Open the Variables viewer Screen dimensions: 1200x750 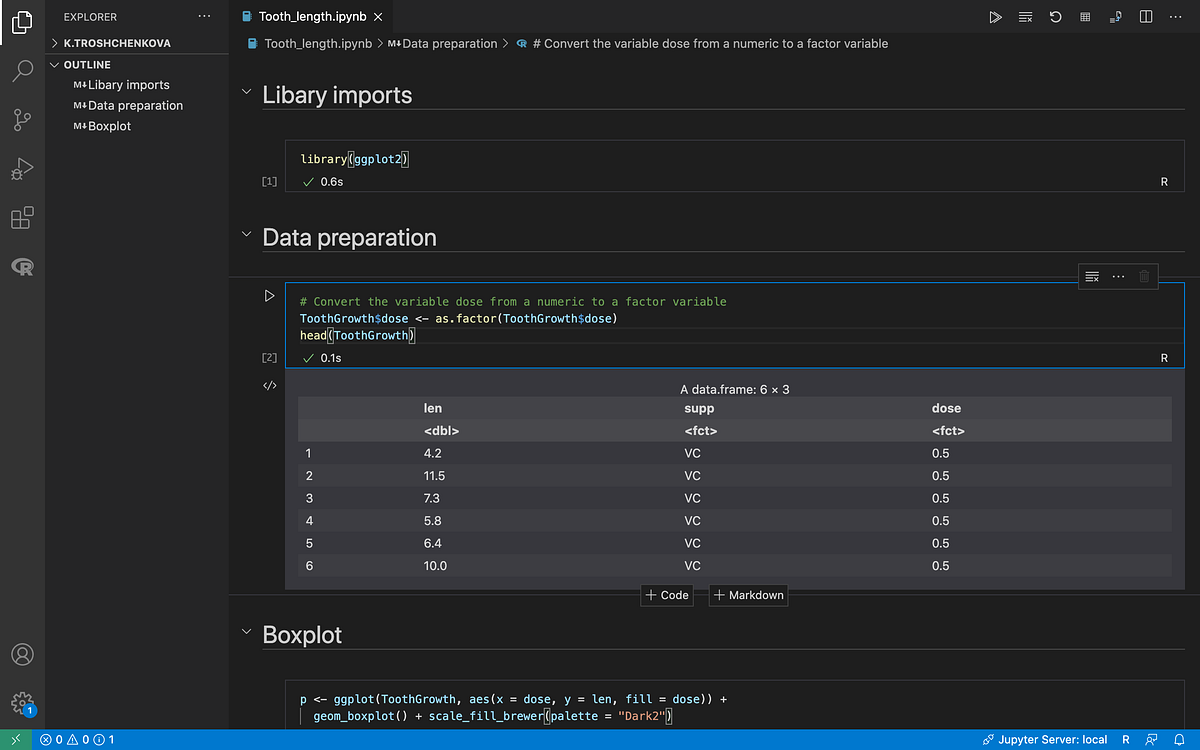pyautogui.click(x=1084, y=17)
